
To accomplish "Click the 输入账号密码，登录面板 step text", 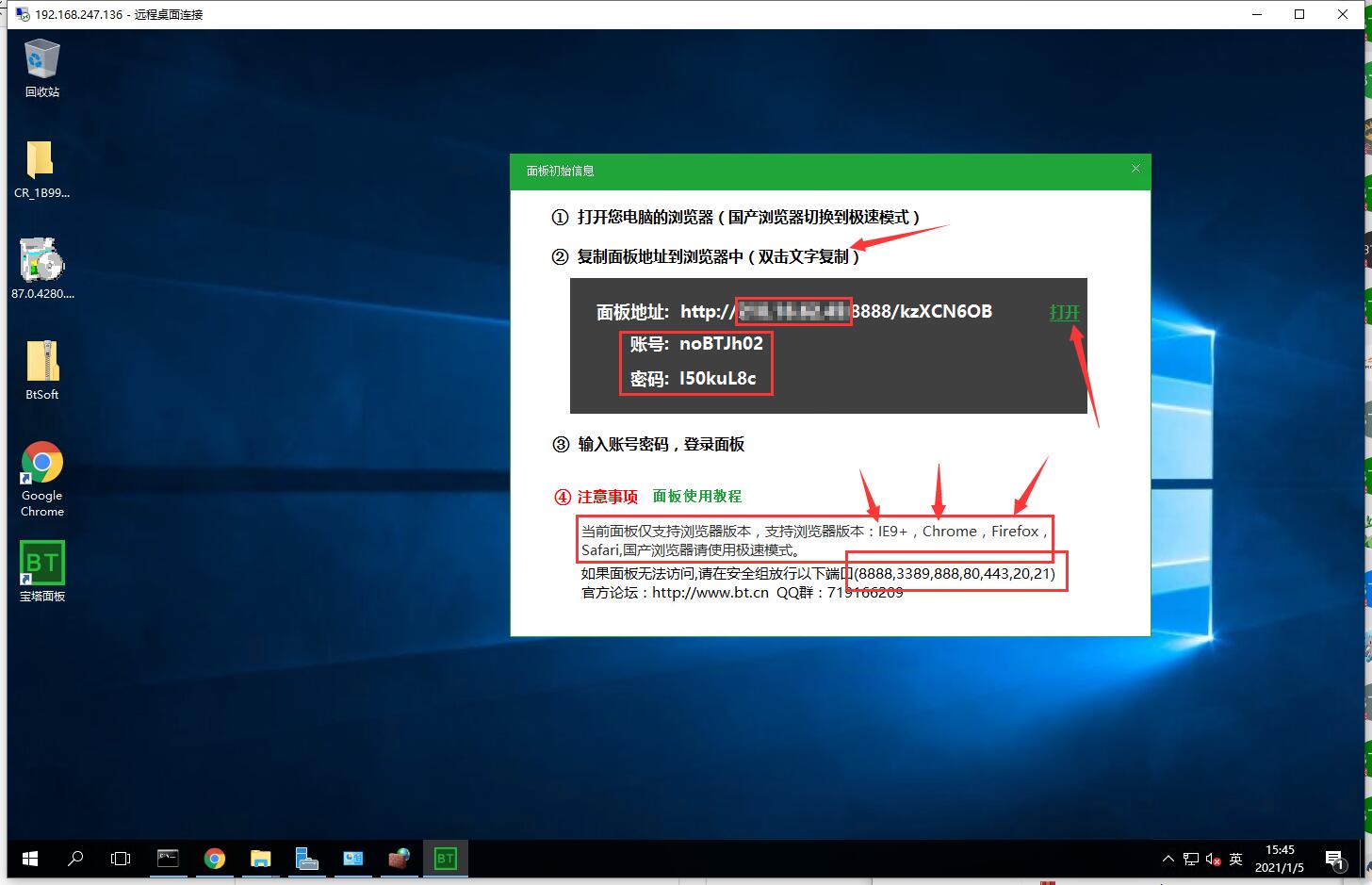I will [x=661, y=444].
